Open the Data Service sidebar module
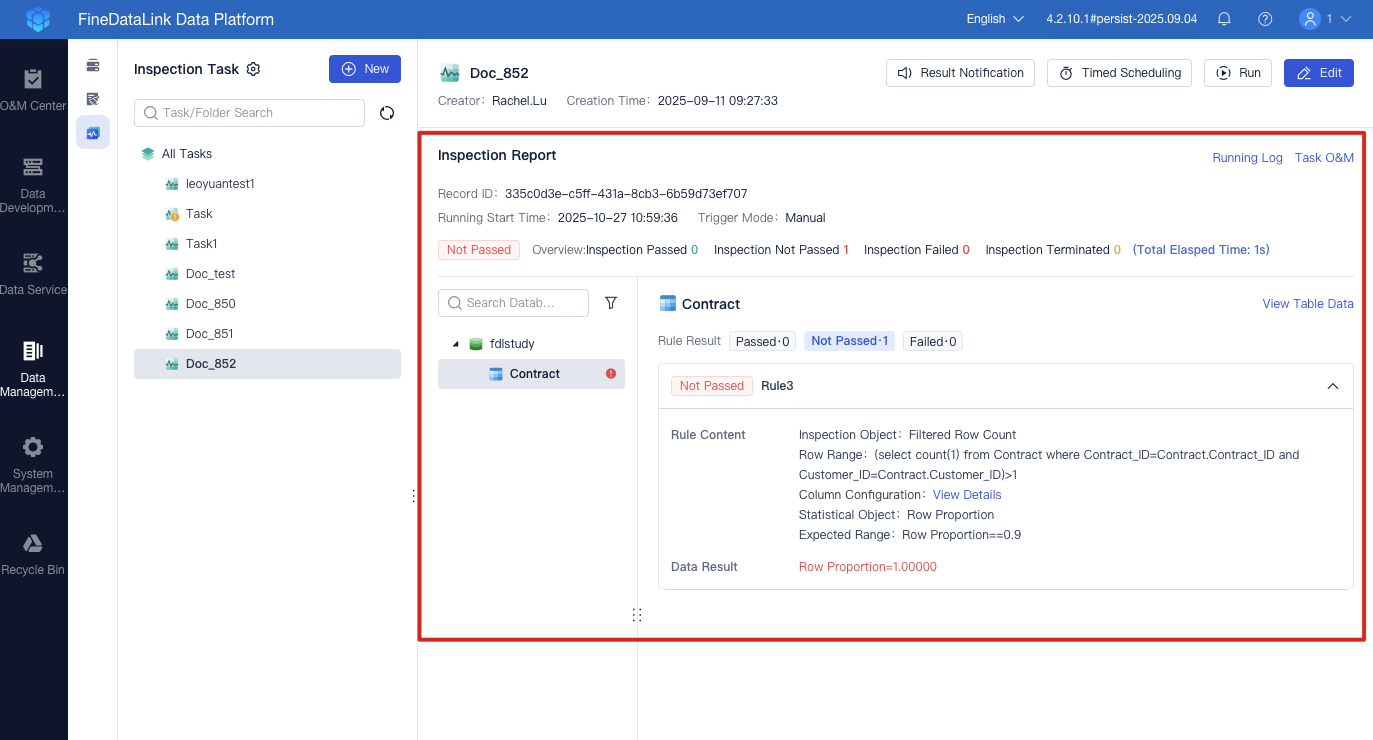The height and width of the screenshot is (740, 1373). pos(33,274)
